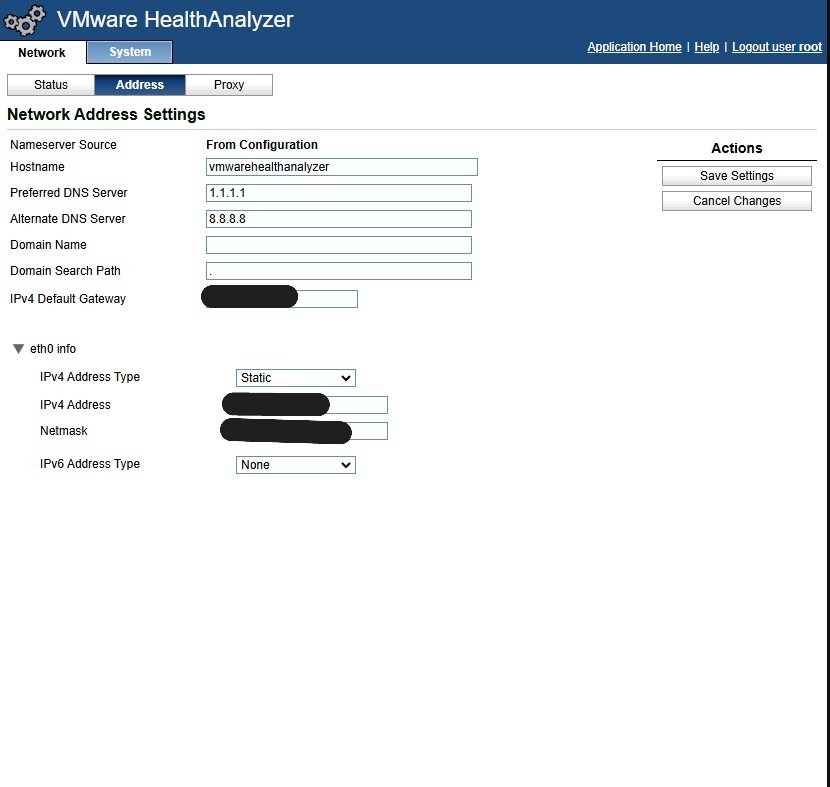This screenshot has width=830, height=787.
Task: Click the Netmask label
Action: click(x=64, y=431)
